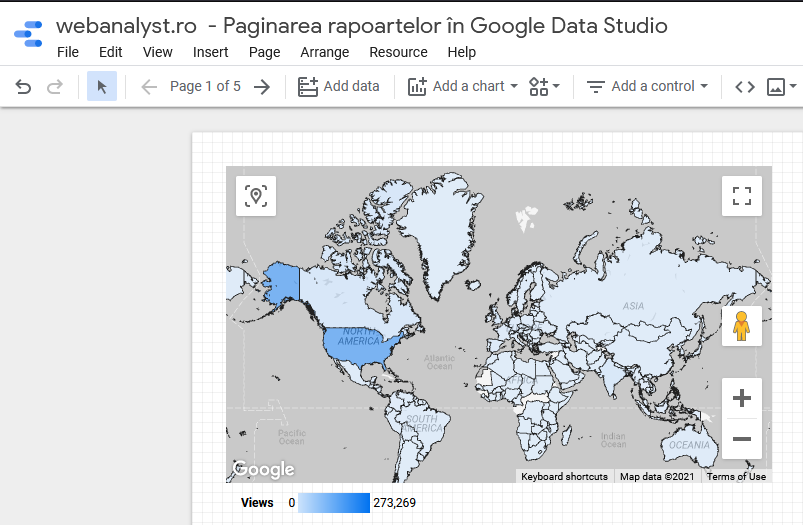The height and width of the screenshot is (525, 803).
Task: Click the map select-area location icon
Action: 256,196
